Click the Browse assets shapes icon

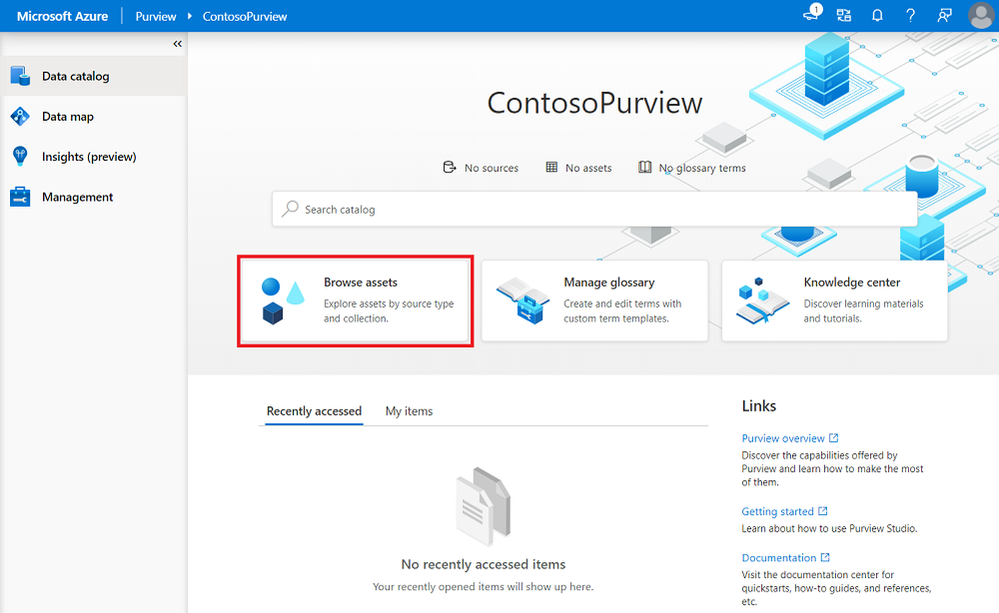click(x=282, y=301)
